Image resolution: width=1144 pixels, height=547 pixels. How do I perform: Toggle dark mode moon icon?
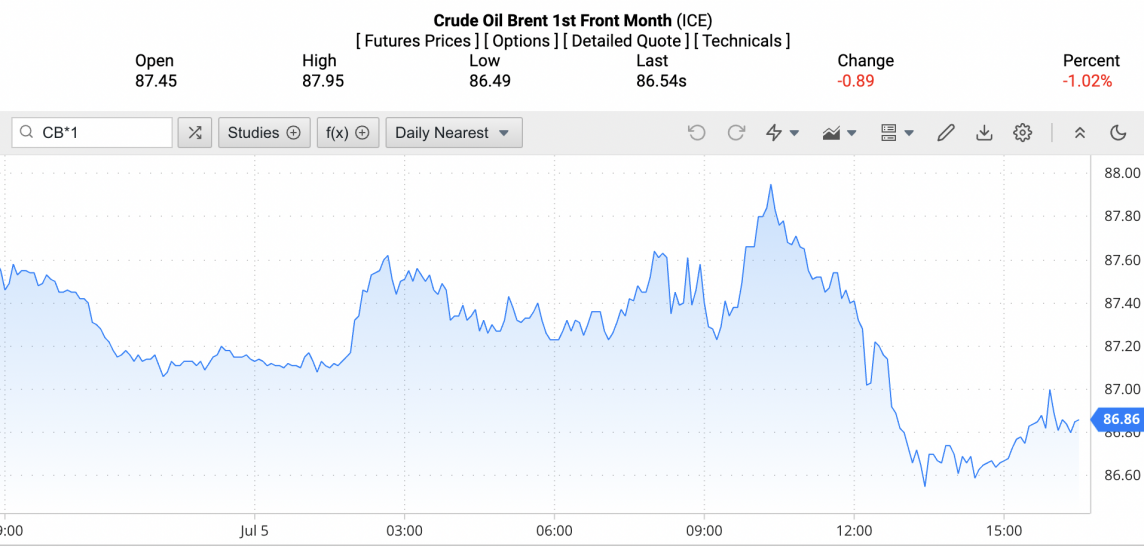1118,132
